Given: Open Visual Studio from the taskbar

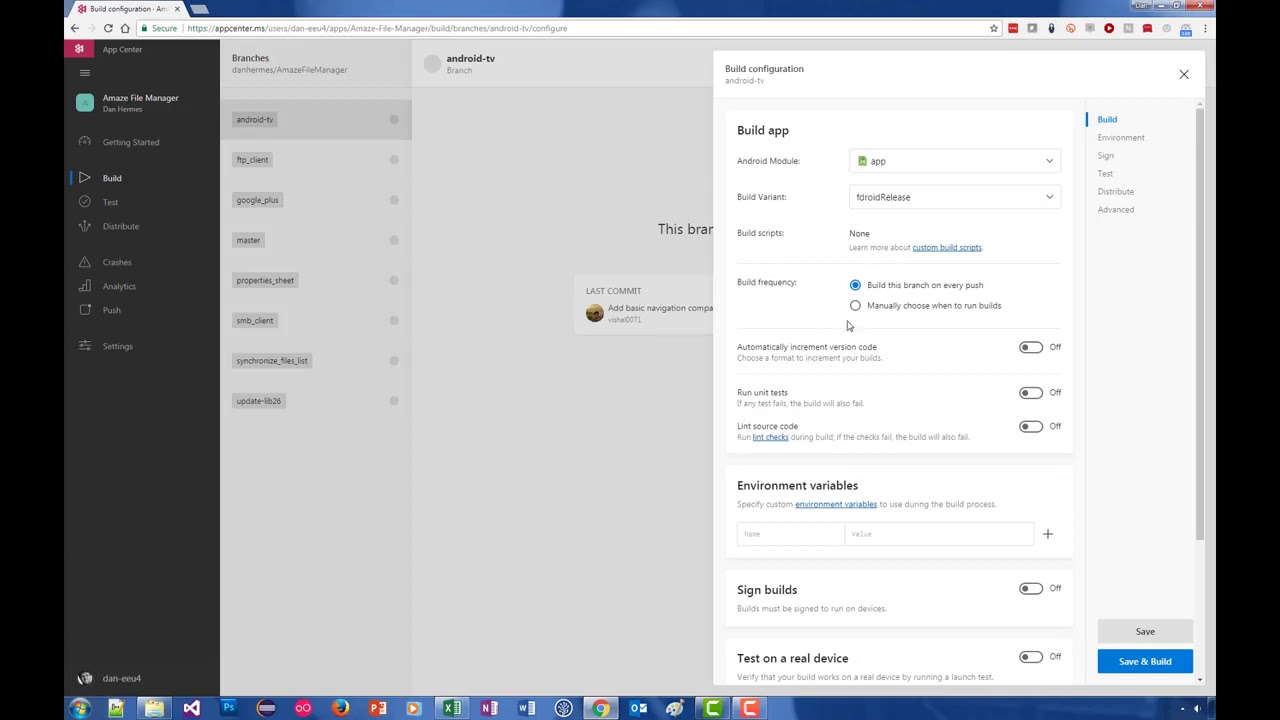Looking at the screenshot, I should click(x=191, y=708).
